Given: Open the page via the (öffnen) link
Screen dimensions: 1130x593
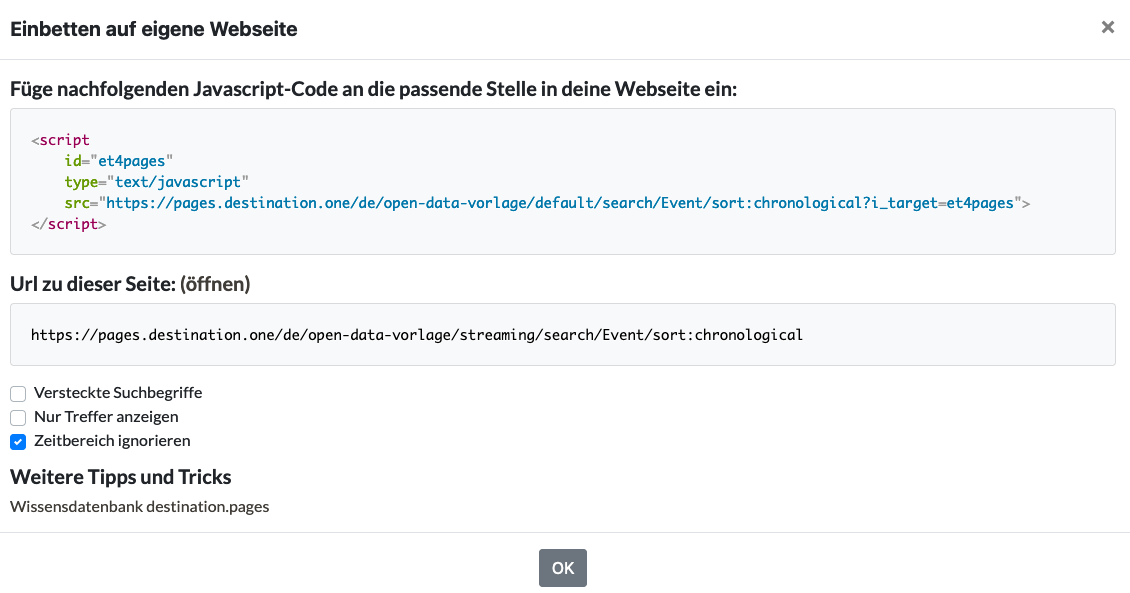Looking at the screenshot, I should (215, 284).
